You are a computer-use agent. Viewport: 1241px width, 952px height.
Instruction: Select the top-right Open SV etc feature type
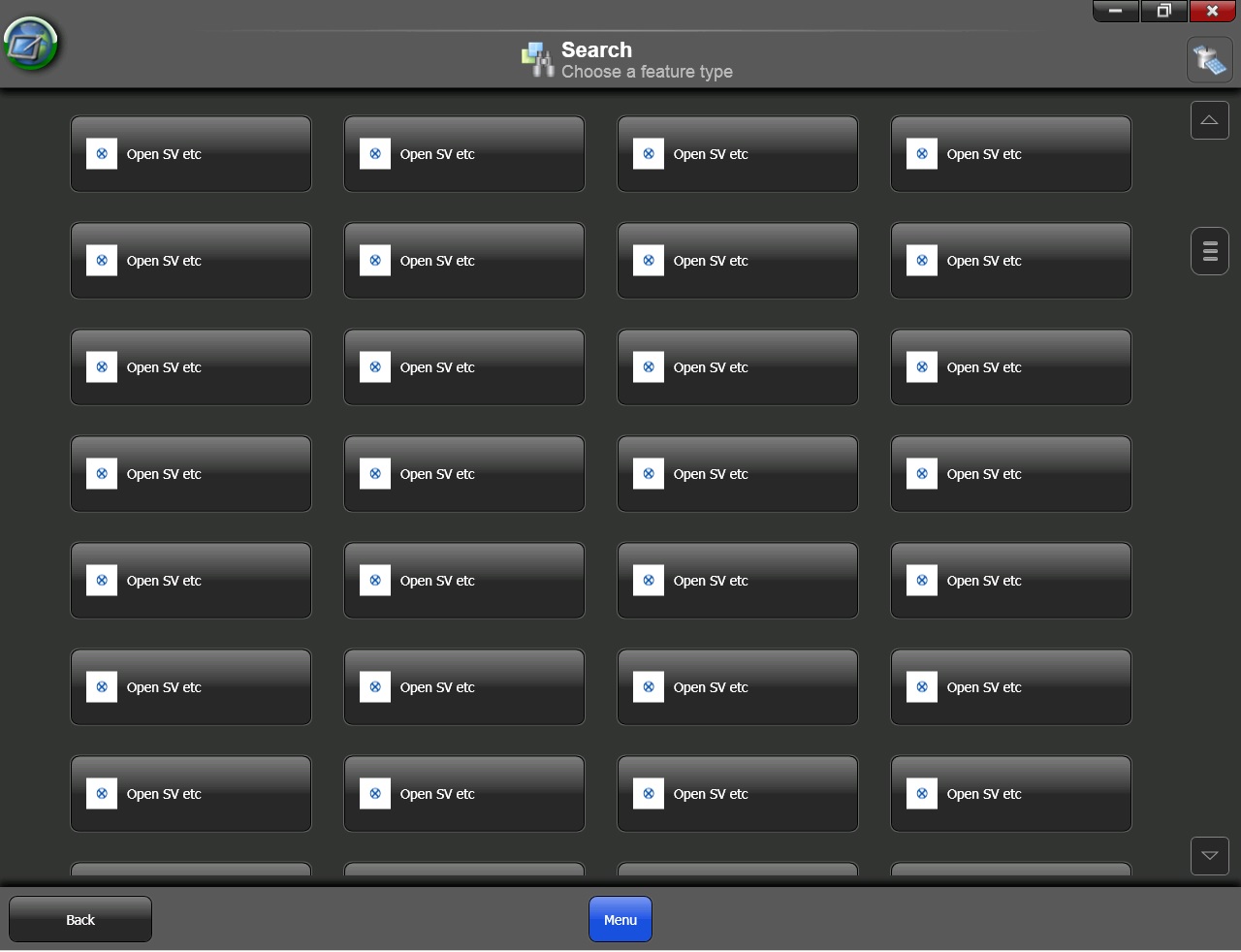pos(1010,153)
